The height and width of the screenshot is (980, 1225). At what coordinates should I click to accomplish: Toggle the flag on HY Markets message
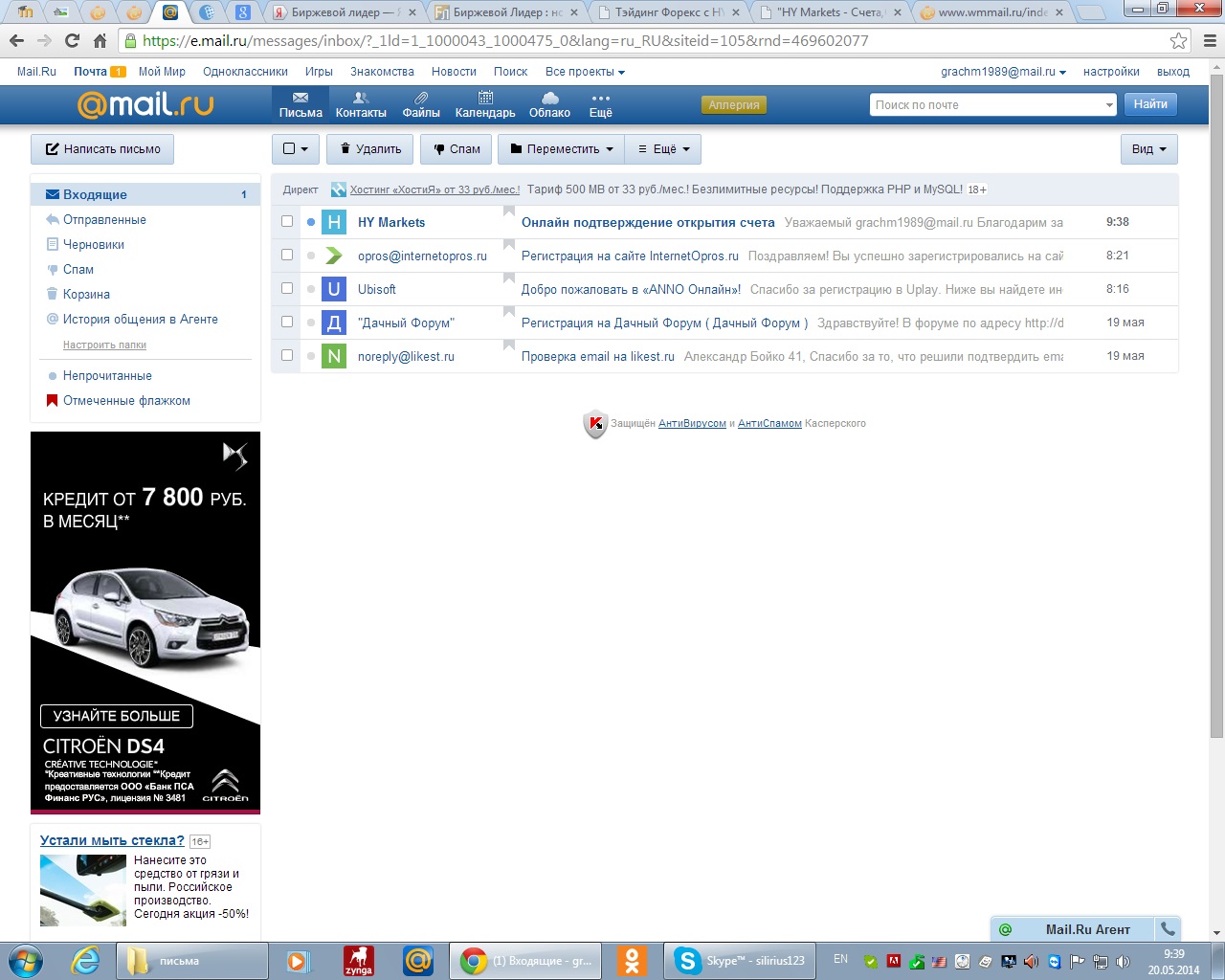509,212
